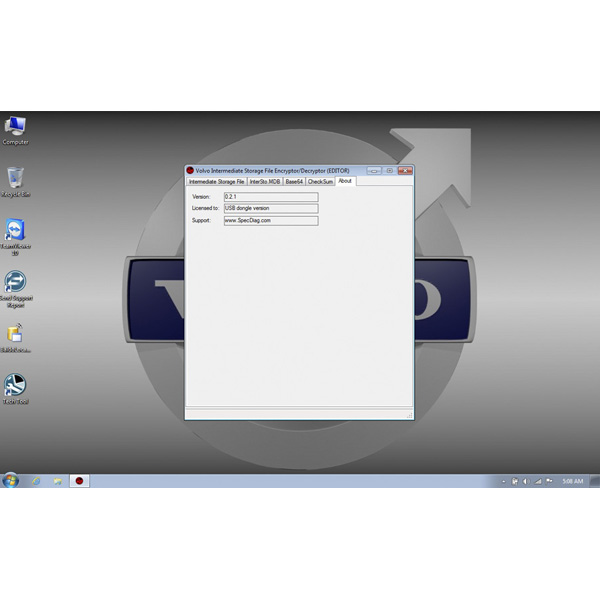Click the Version field showing 0.2.1
This screenshot has width=600, height=600.
(270, 197)
